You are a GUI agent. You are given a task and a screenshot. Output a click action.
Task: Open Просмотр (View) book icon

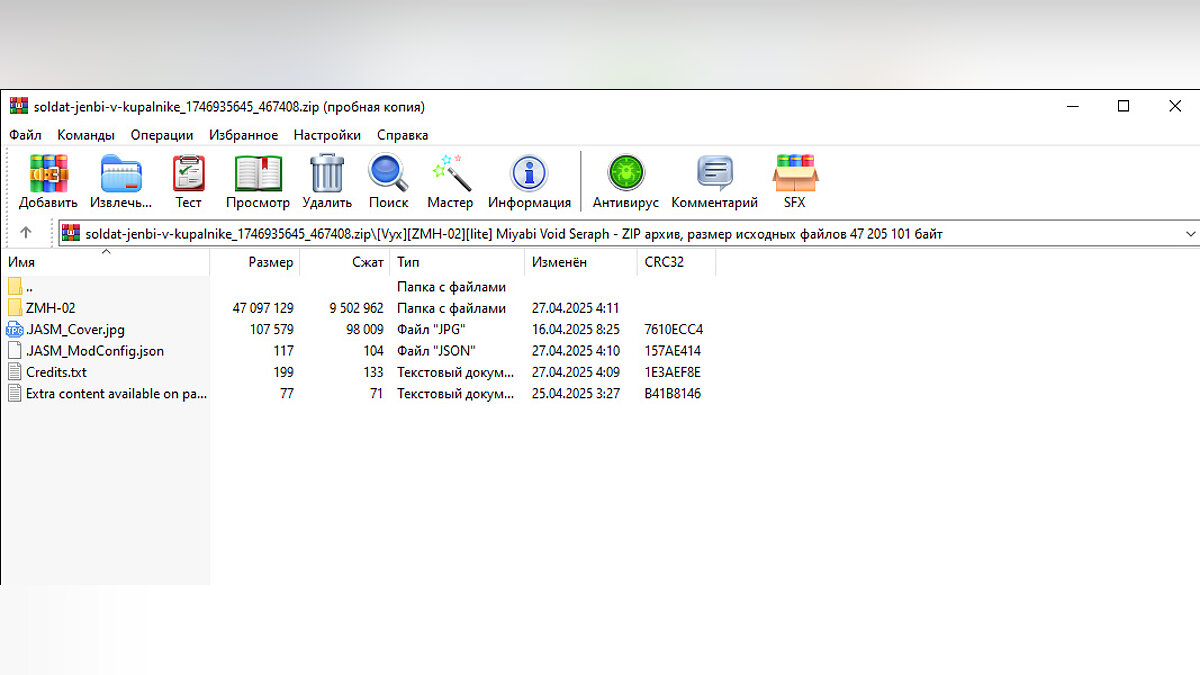coord(258,174)
